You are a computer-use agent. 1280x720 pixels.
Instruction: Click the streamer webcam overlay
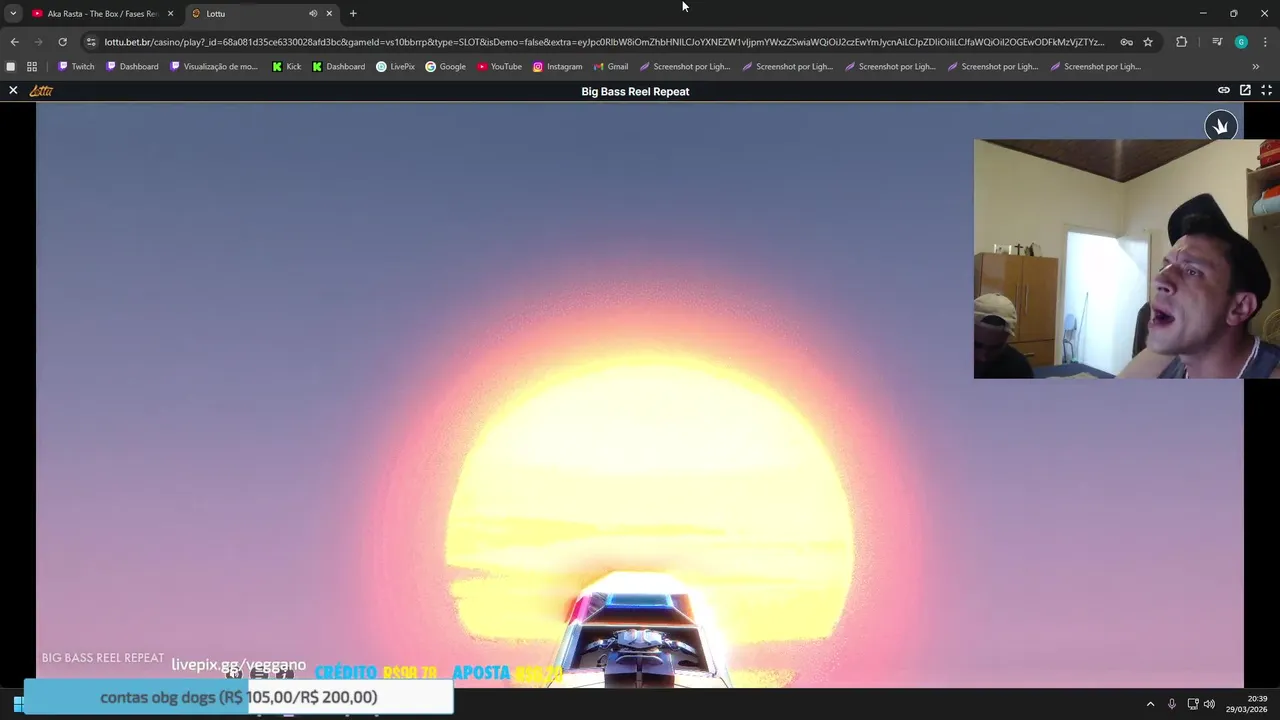click(x=1126, y=259)
